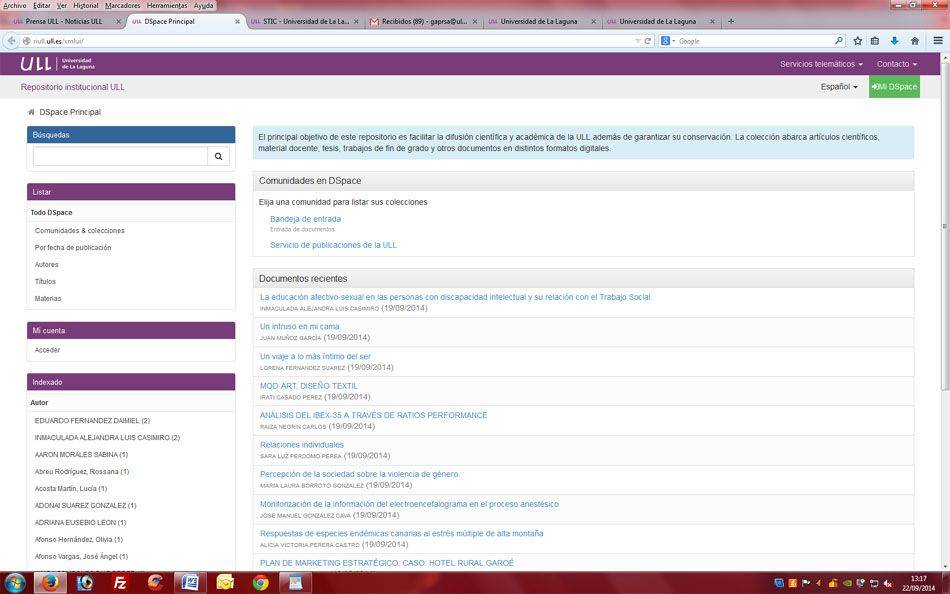950x594 pixels.
Task: Click the green Mi DSpace button
Action: 894,87
